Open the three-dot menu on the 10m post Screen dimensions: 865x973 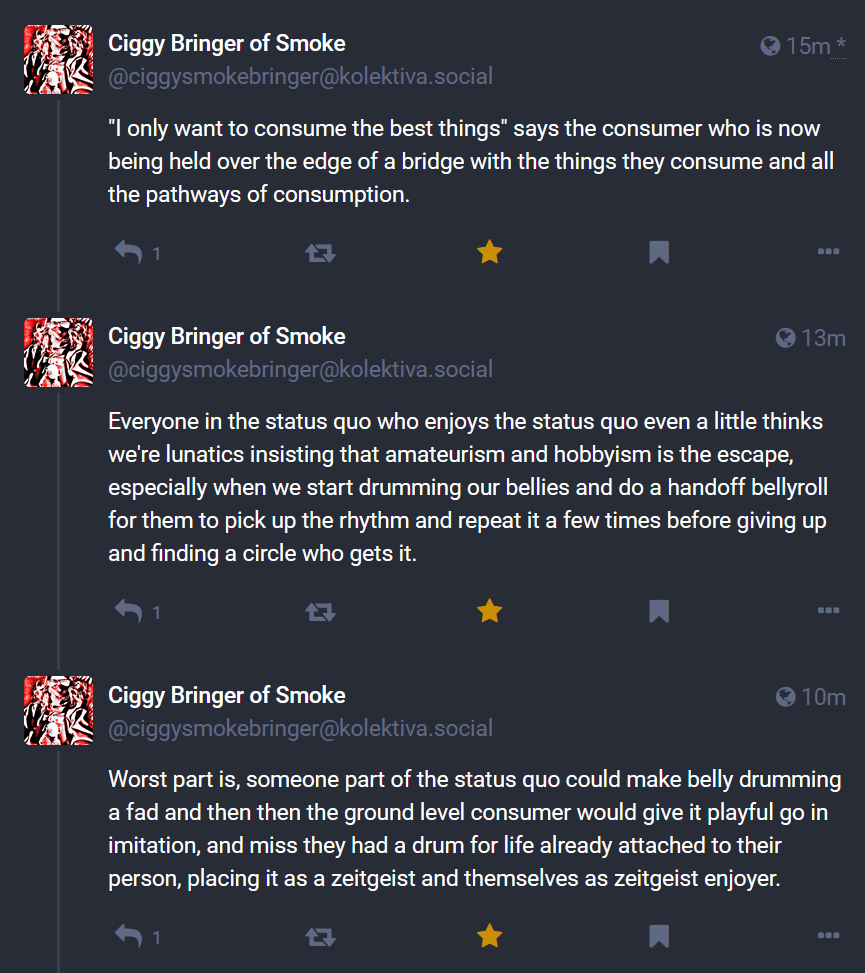[x=827, y=936]
